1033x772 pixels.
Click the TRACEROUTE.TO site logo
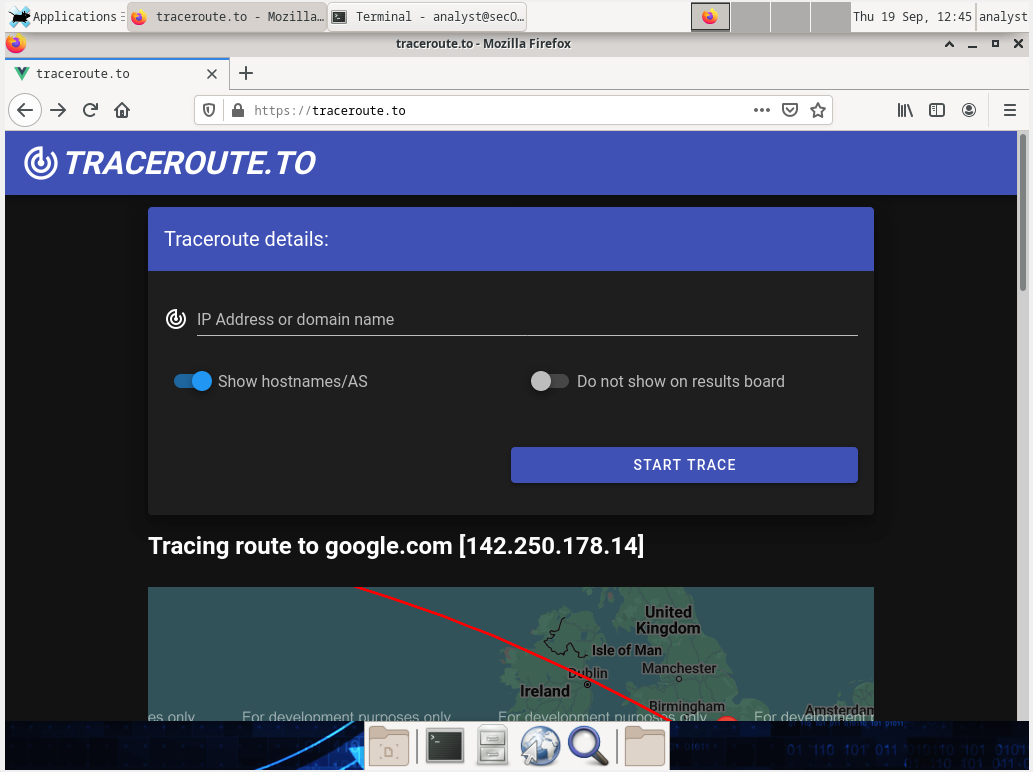pyautogui.click(x=170, y=163)
